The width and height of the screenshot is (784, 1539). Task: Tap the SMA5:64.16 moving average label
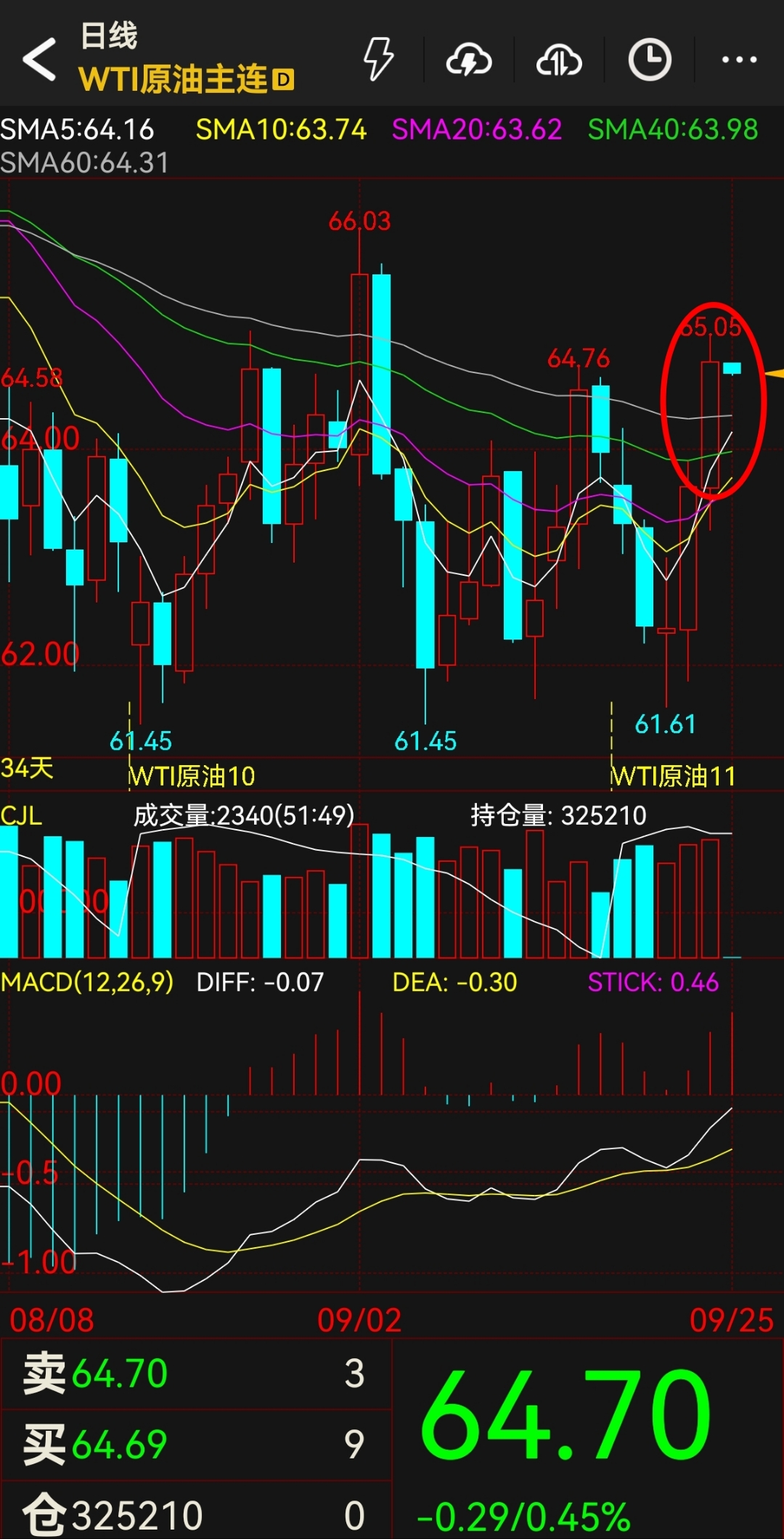pyautogui.click(x=78, y=130)
